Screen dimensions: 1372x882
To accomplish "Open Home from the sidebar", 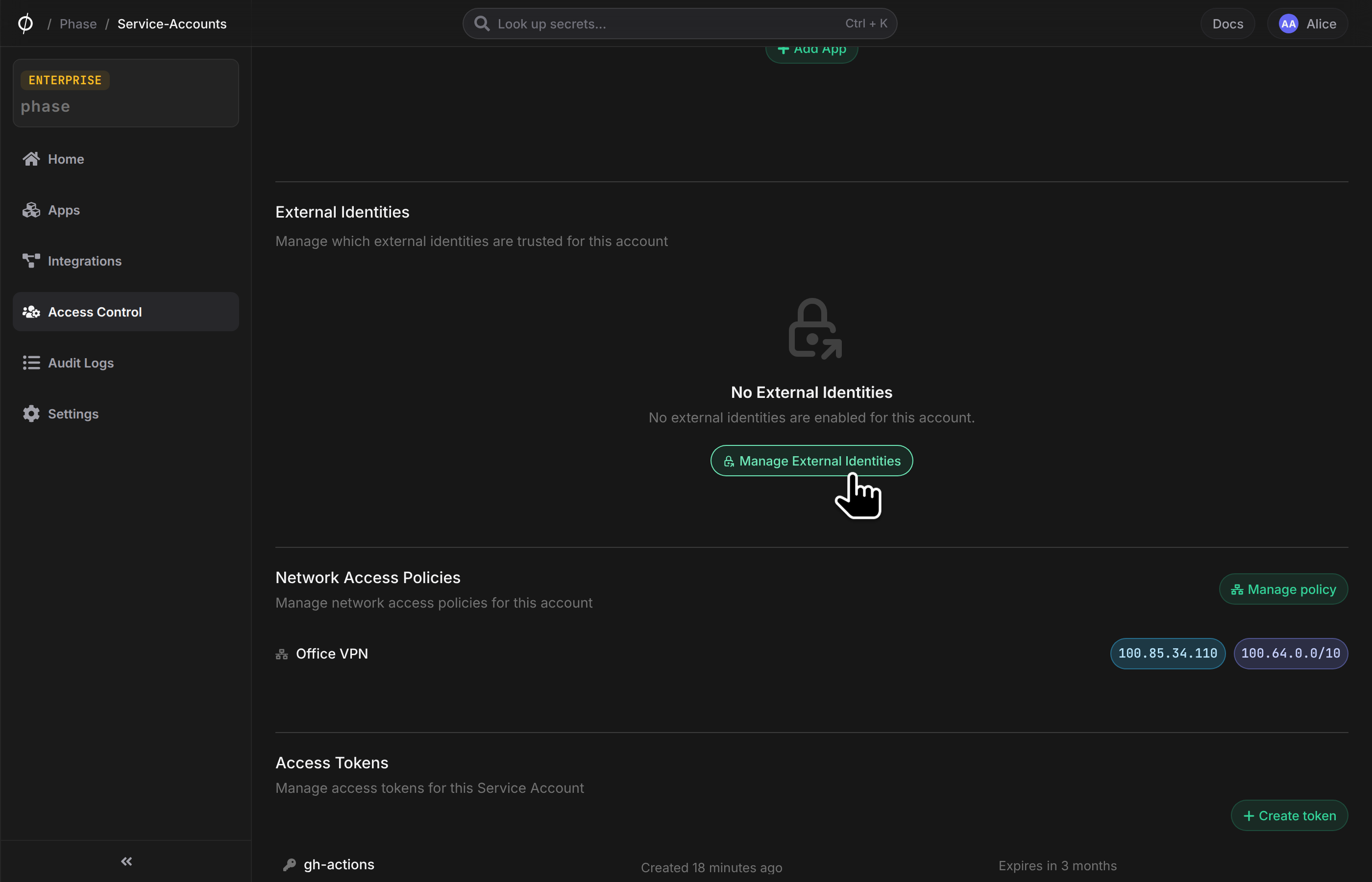I will [x=125, y=159].
